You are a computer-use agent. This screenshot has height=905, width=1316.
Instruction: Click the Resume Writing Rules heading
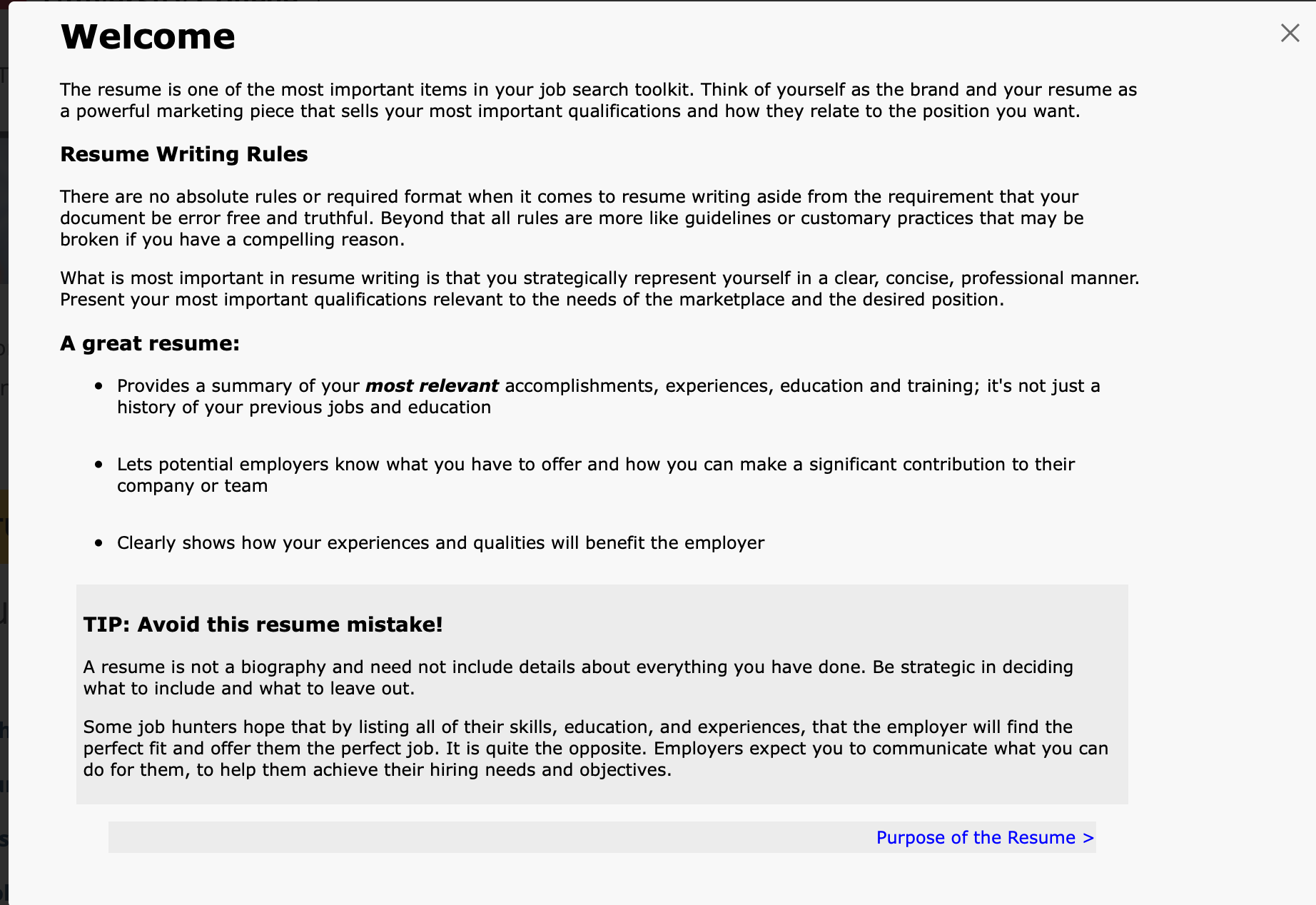pyautogui.click(x=184, y=154)
